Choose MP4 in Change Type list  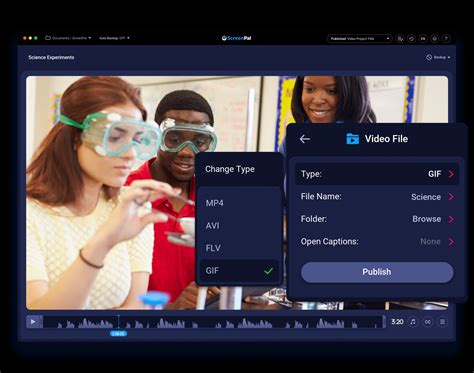click(x=239, y=203)
